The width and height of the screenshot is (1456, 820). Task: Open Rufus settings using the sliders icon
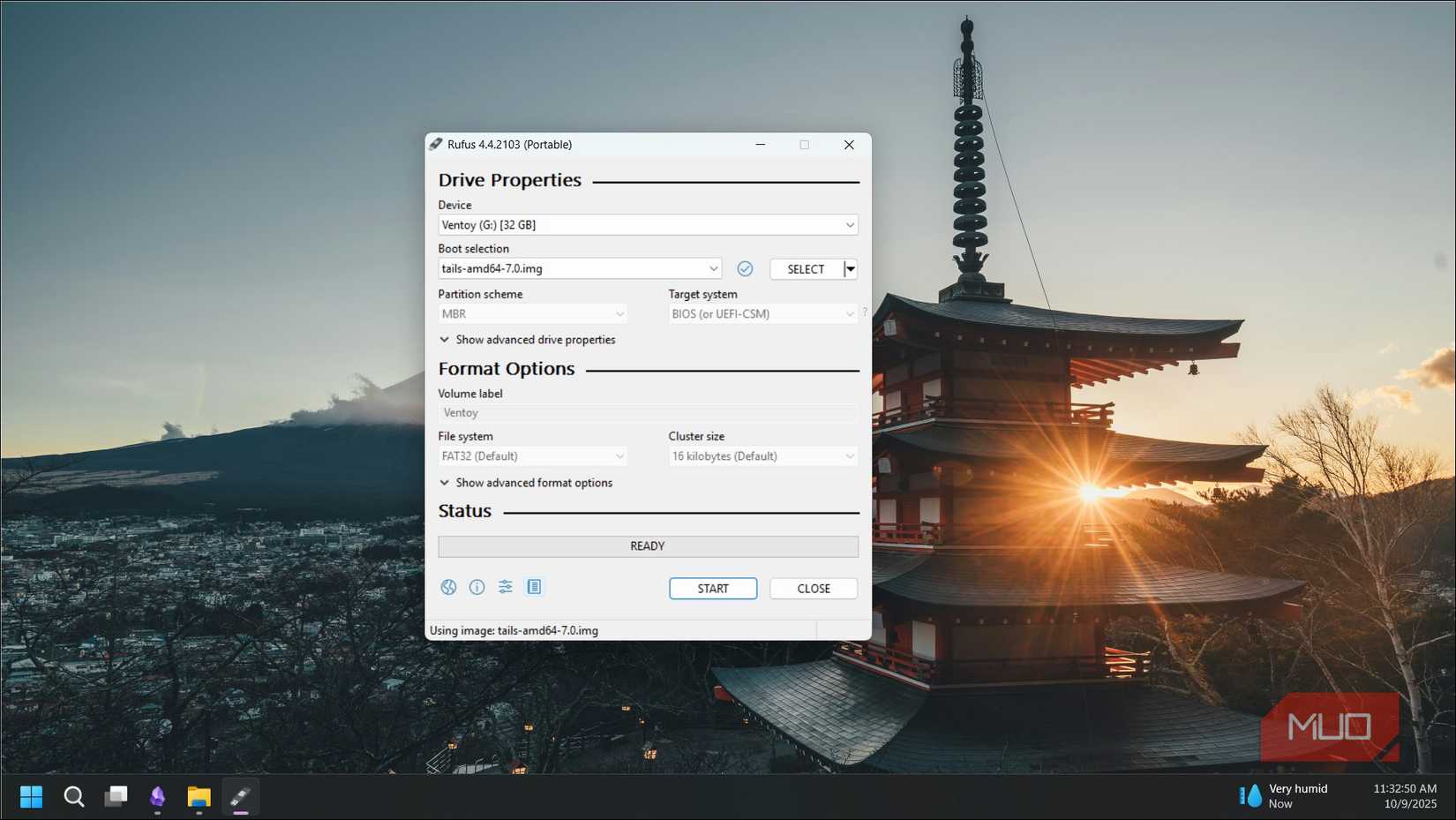click(x=505, y=587)
